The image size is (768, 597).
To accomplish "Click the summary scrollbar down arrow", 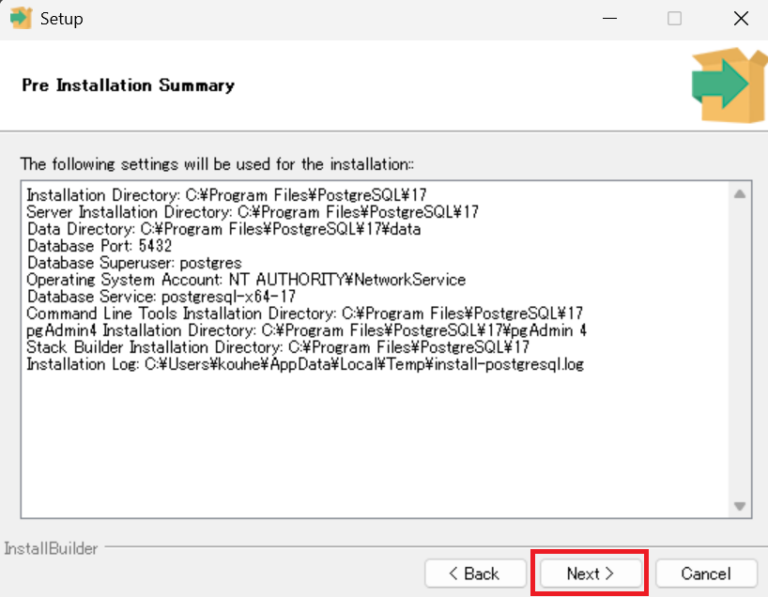I will [x=739, y=506].
